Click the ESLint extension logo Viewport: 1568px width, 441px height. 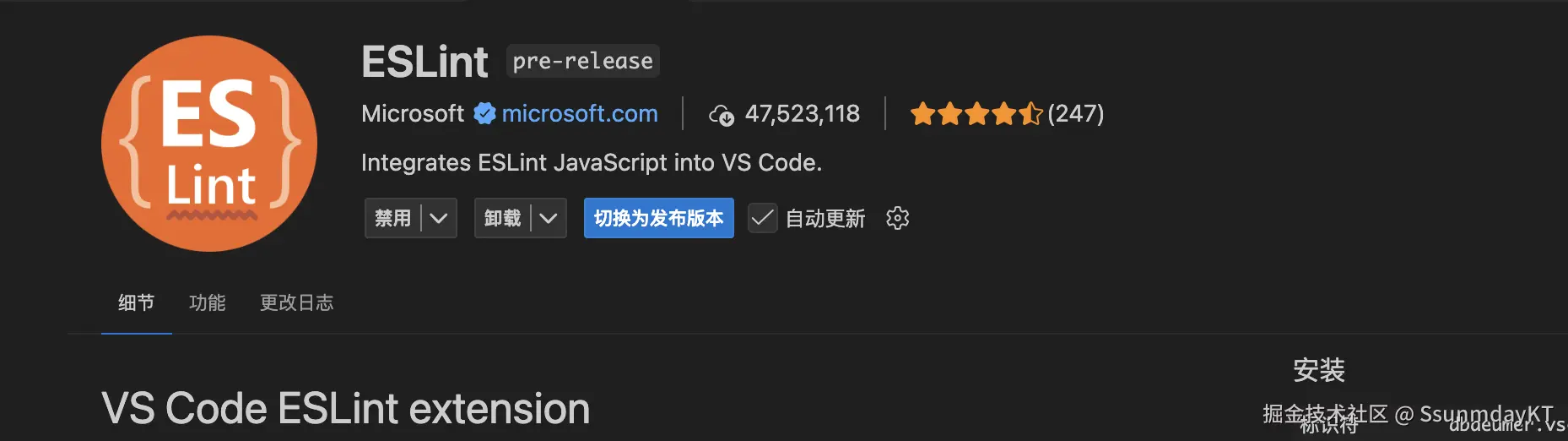[x=209, y=144]
